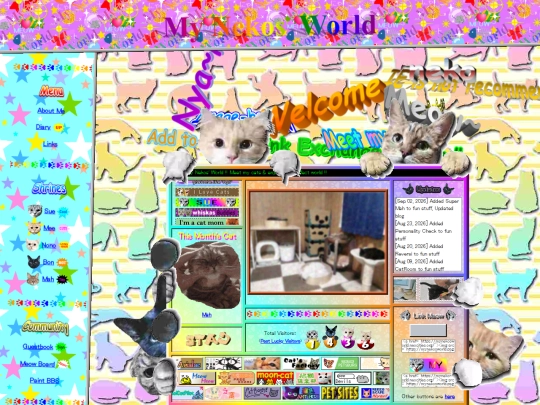
Task: Click the Aug 20 Reversi update entry
Action: 419,250
